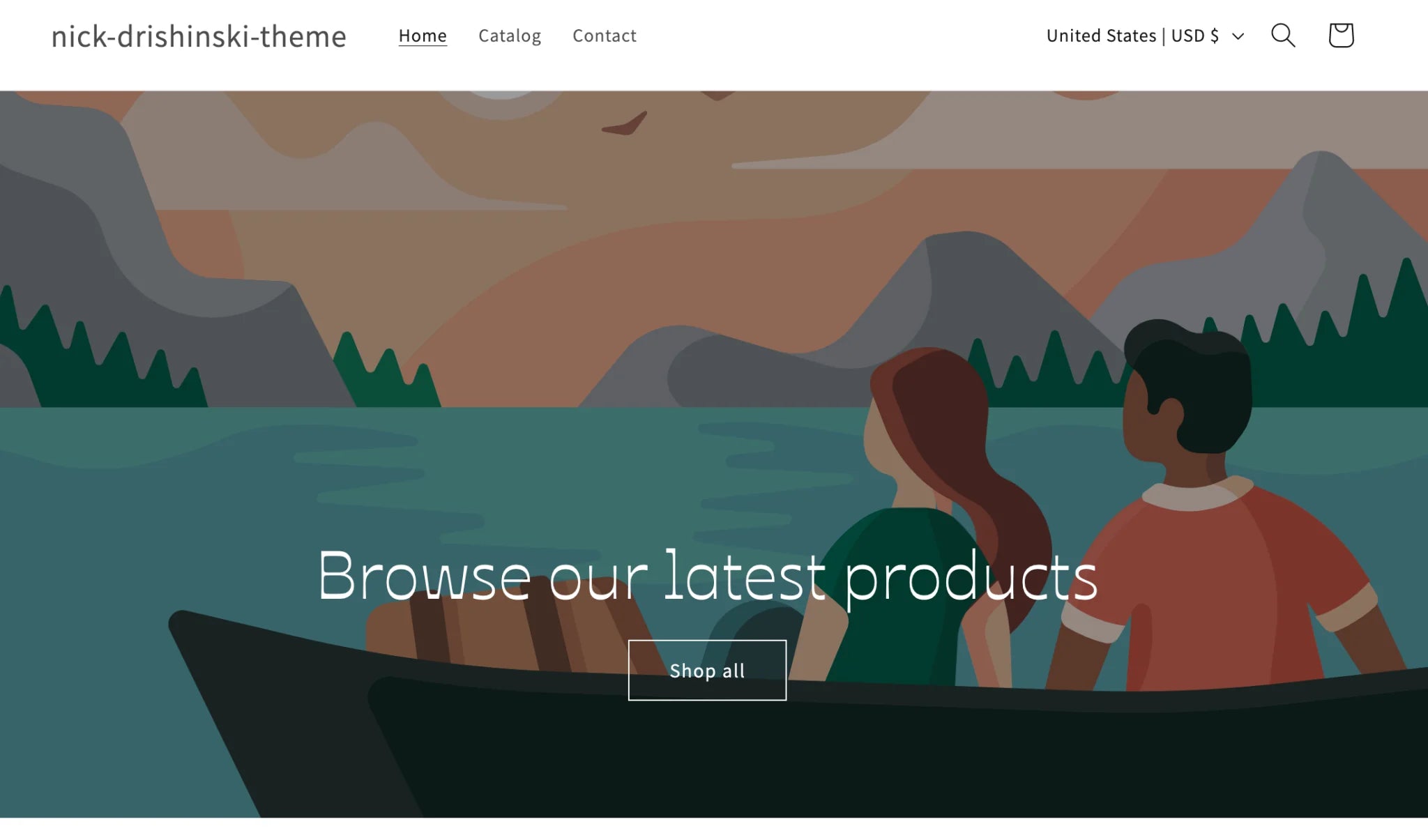1428x840 pixels.
Task: Go to the Home menu item
Action: coord(423,36)
